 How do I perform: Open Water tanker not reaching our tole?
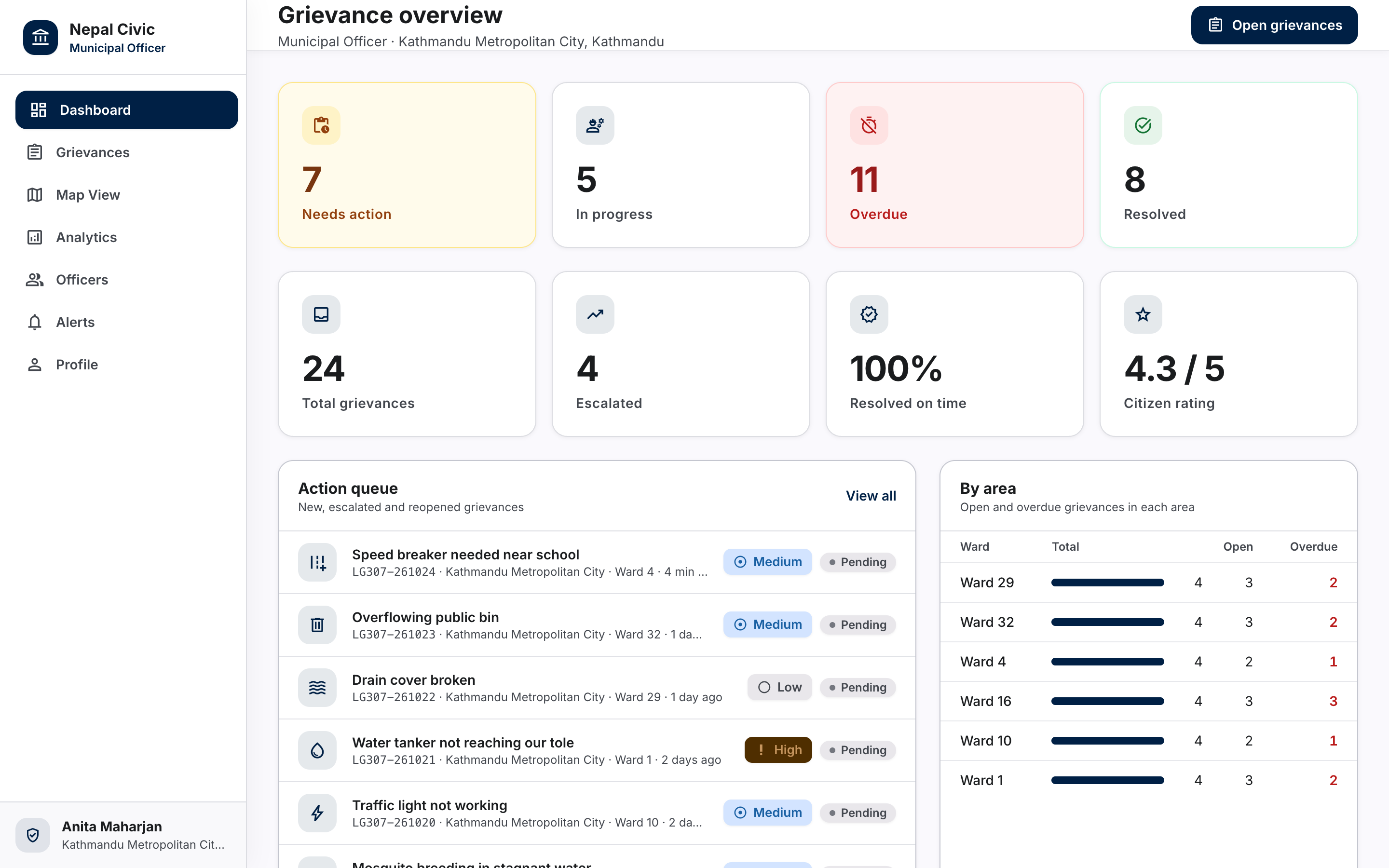[596, 750]
